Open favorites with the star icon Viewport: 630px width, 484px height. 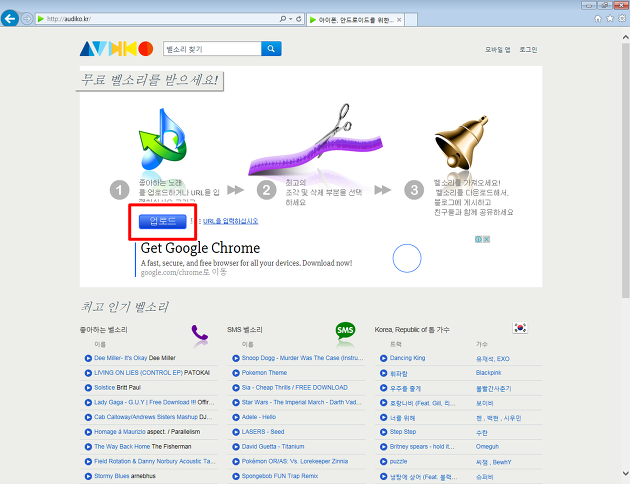(610, 18)
